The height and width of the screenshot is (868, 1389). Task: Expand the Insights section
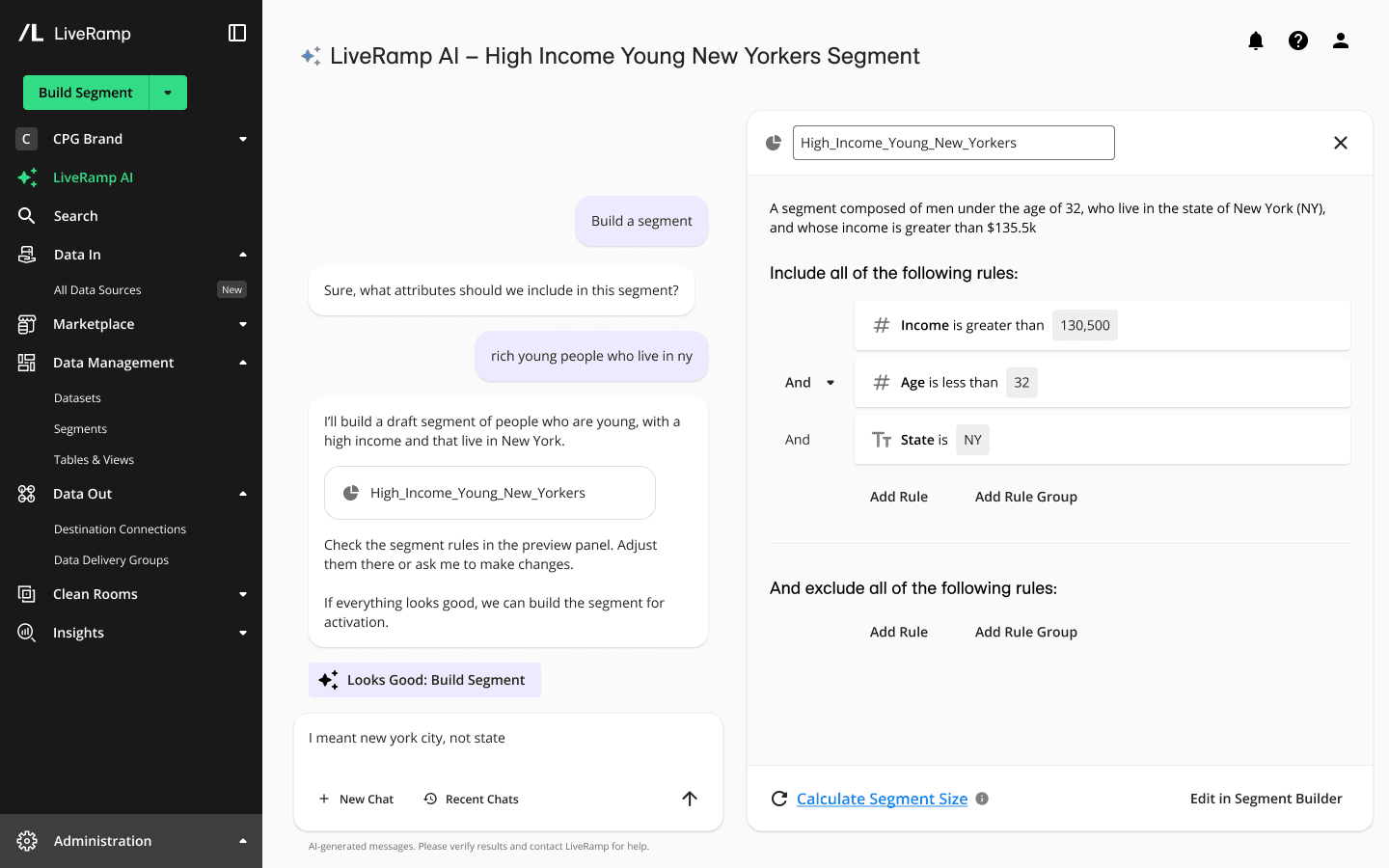[x=243, y=633]
